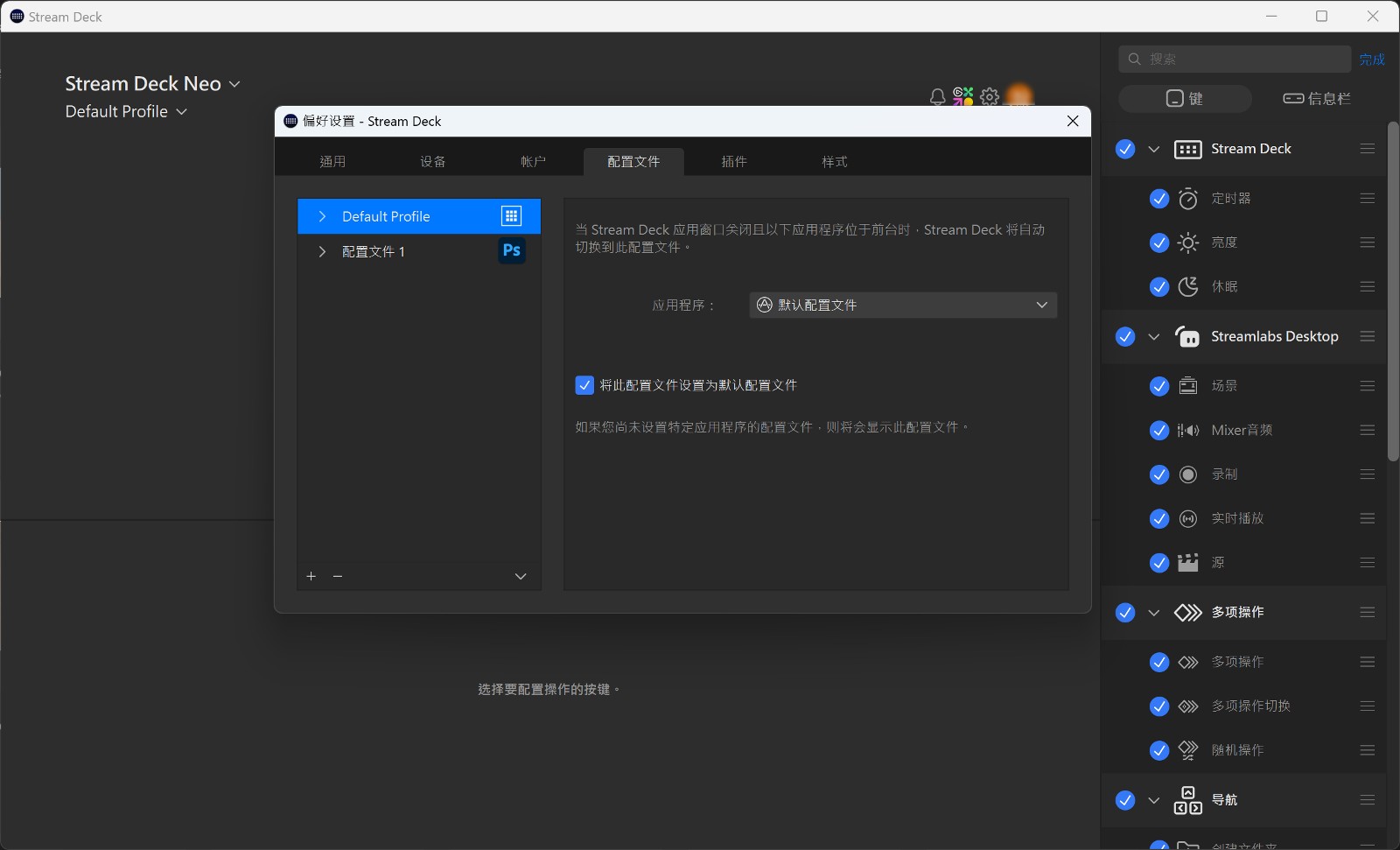
Task: Click drag handle for Streamlabs Desktop row
Action: coord(1368,336)
